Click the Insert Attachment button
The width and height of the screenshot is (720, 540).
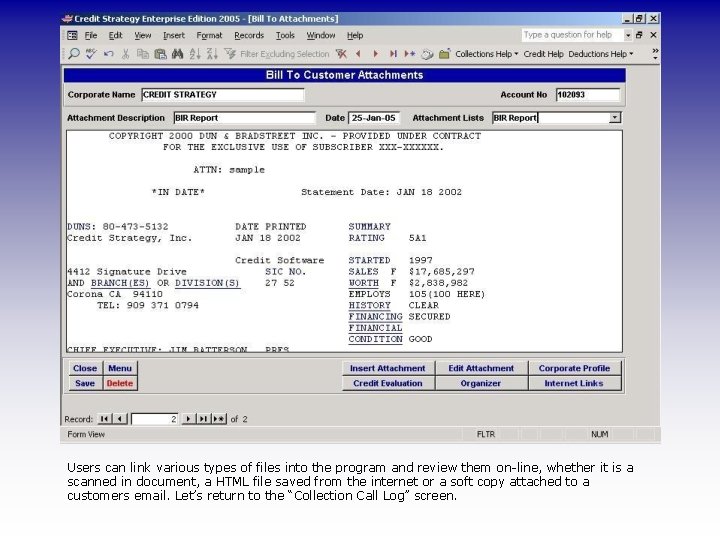click(388, 368)
